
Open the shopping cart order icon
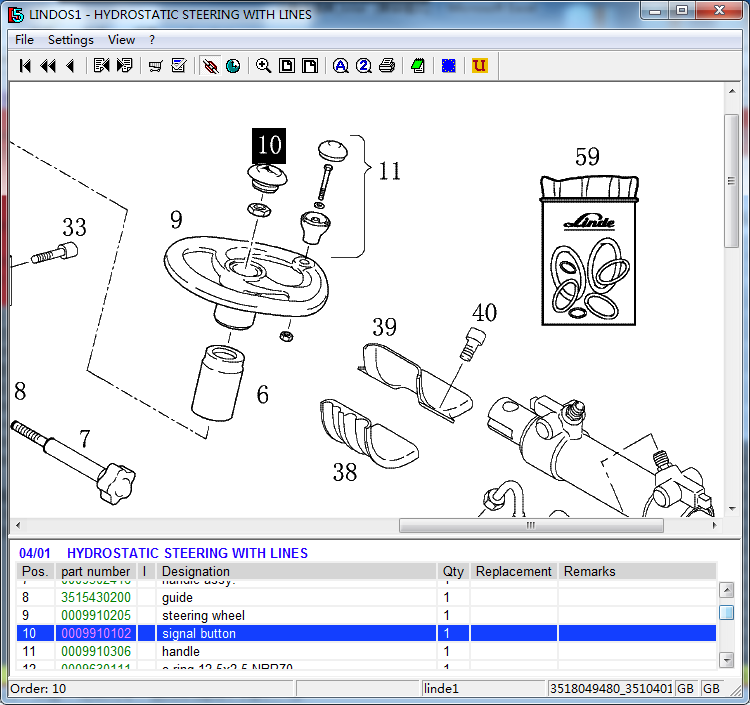click(x=155, y=66)
